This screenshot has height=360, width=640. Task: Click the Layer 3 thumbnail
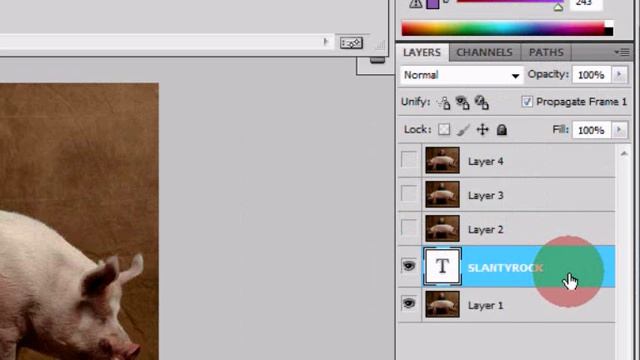(x=442, y=194)
